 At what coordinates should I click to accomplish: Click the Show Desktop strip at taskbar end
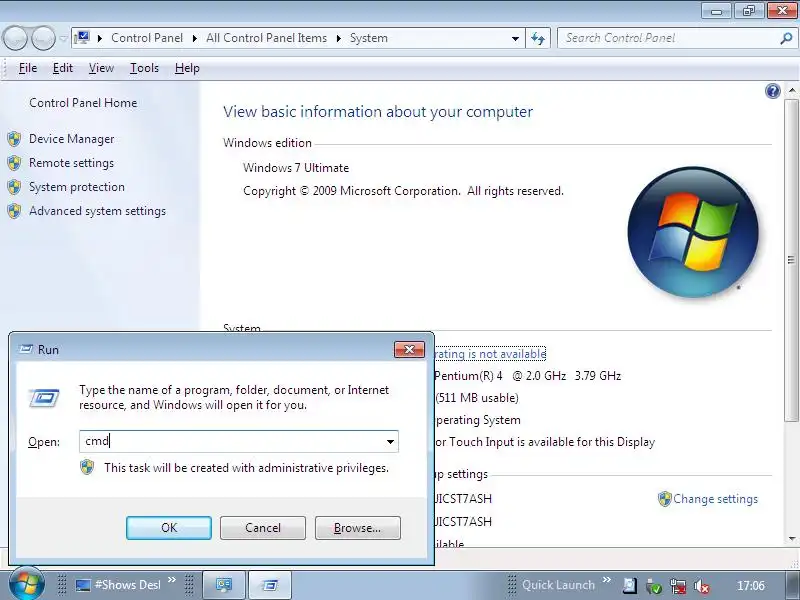tap(792, 585)
